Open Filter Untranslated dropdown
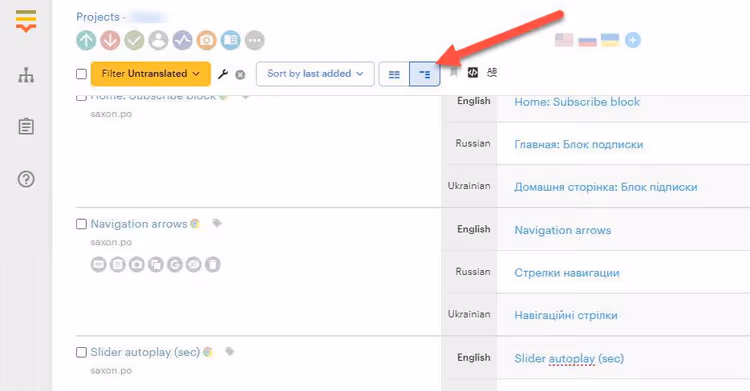Screen dimensions: 750x391 pos(151,74)
